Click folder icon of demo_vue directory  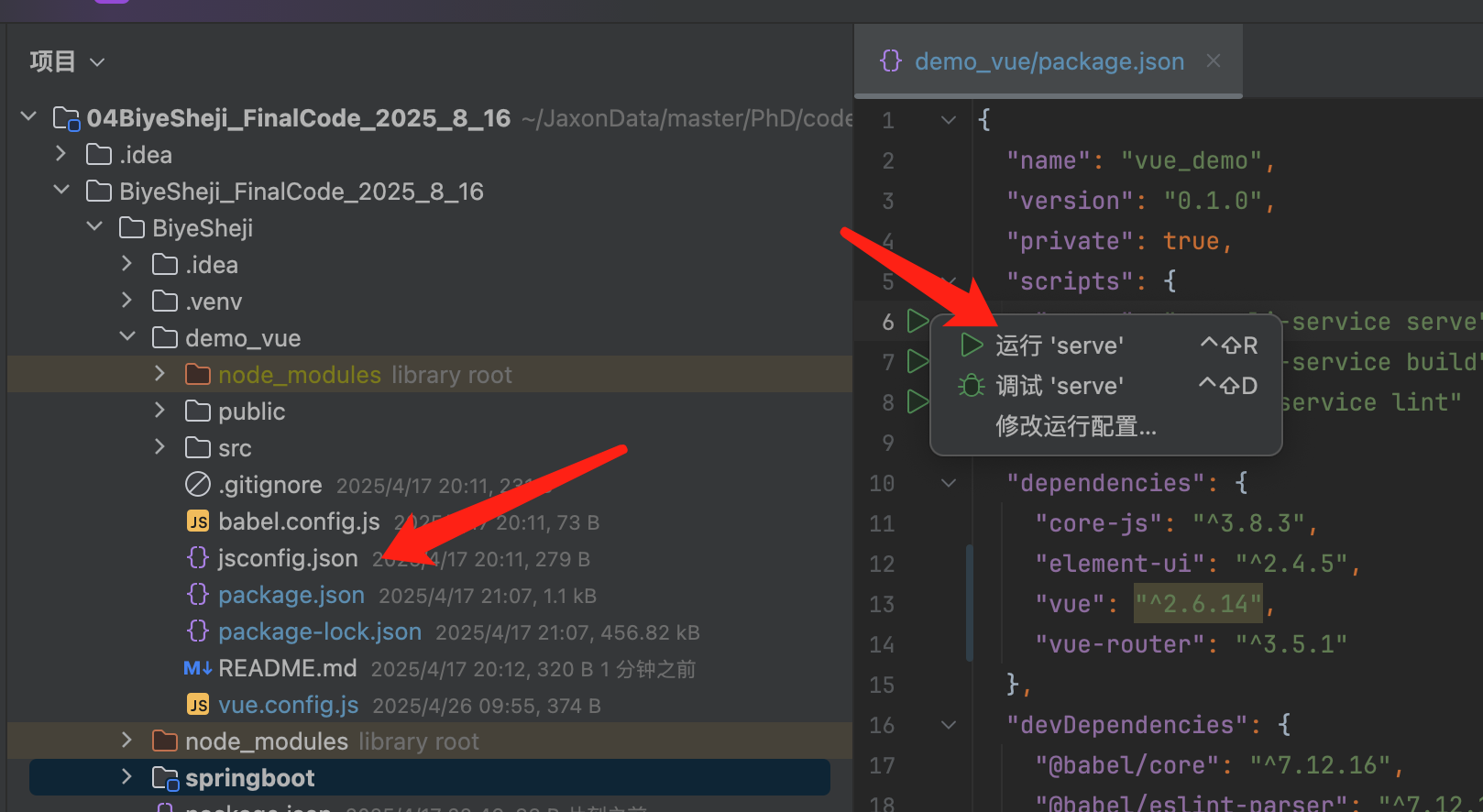(165, 338)
